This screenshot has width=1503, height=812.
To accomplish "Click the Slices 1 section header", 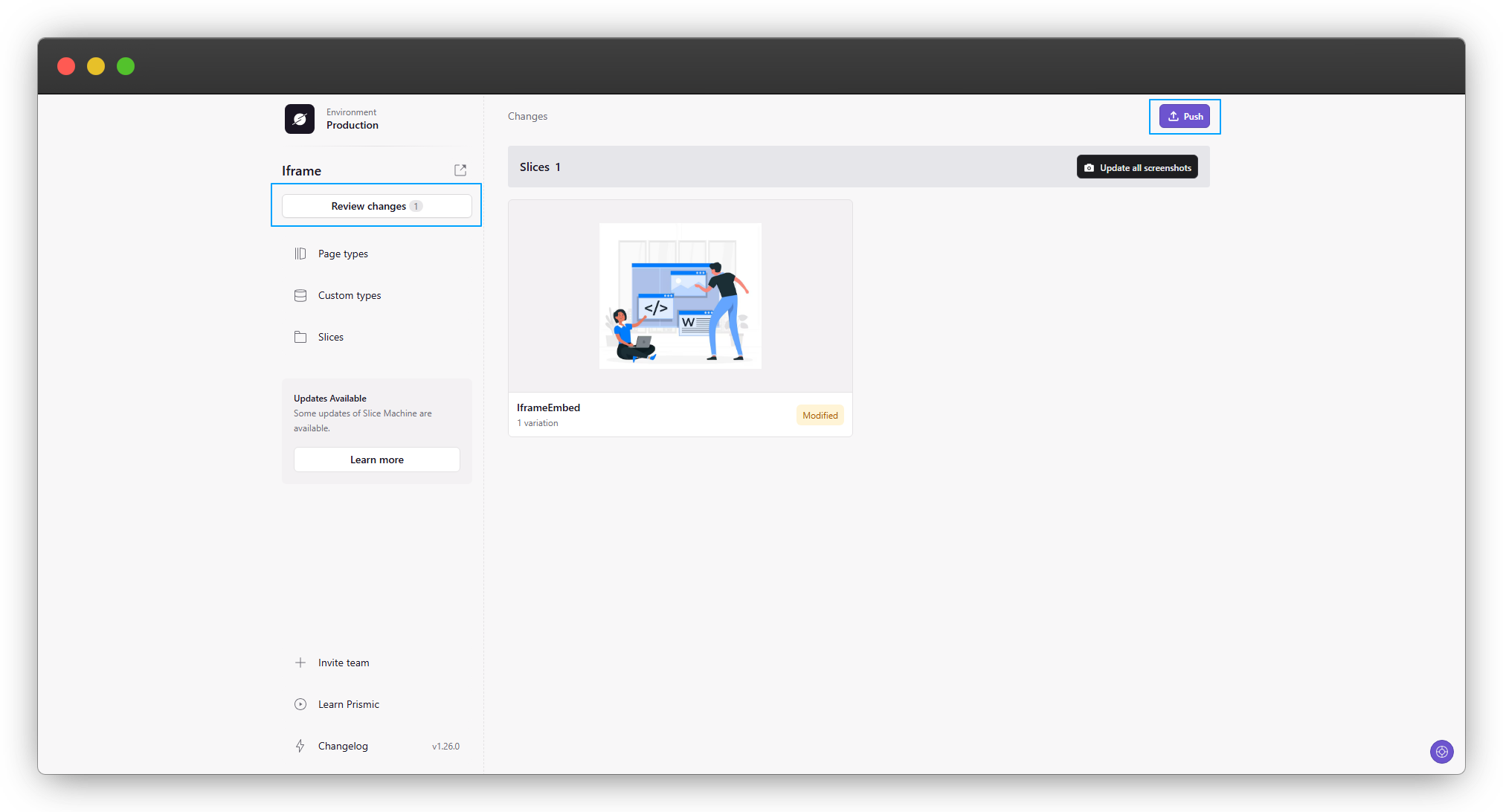I will tap(859, 167).
